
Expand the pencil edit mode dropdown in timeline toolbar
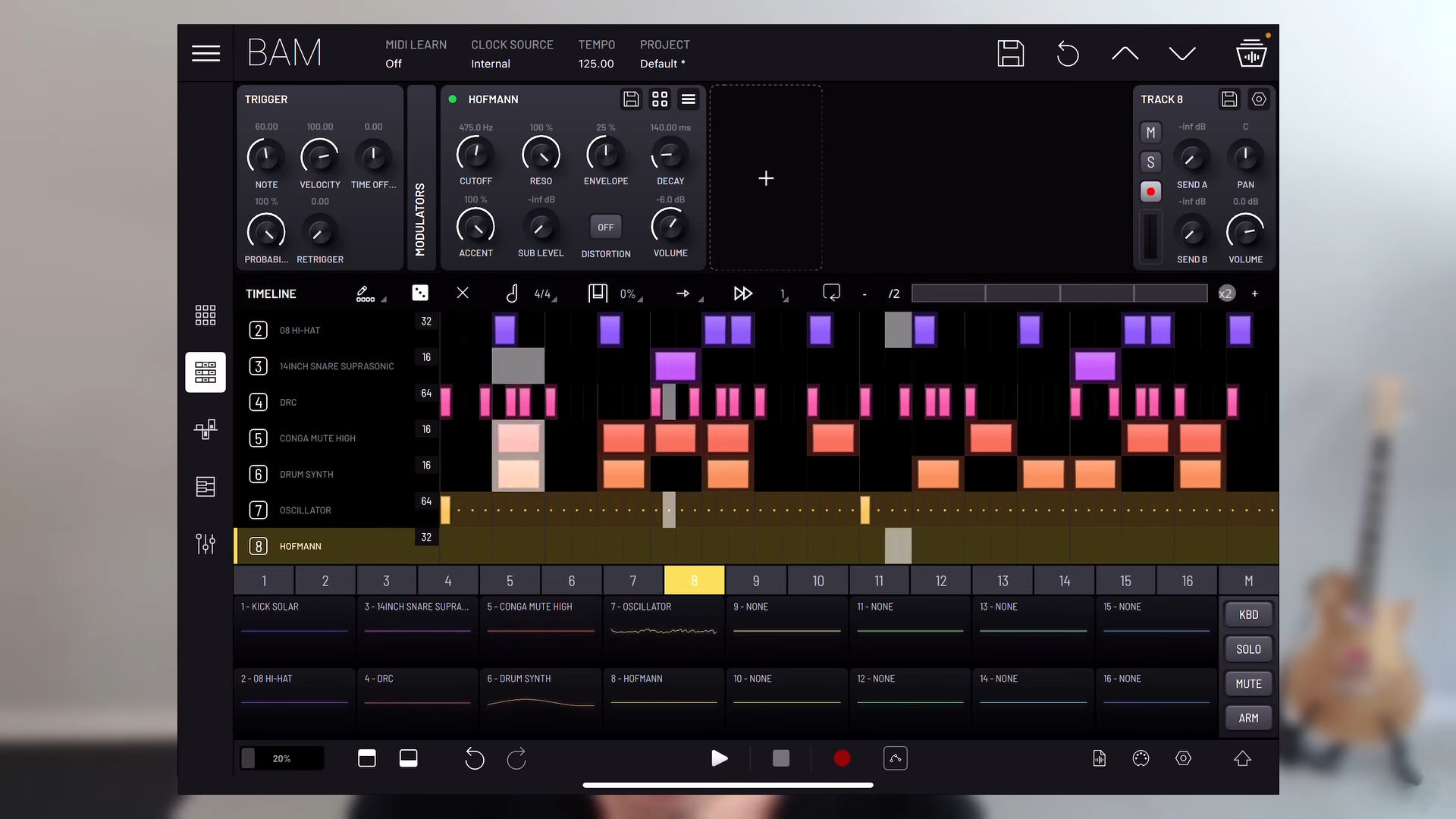[x=369, y=294]
